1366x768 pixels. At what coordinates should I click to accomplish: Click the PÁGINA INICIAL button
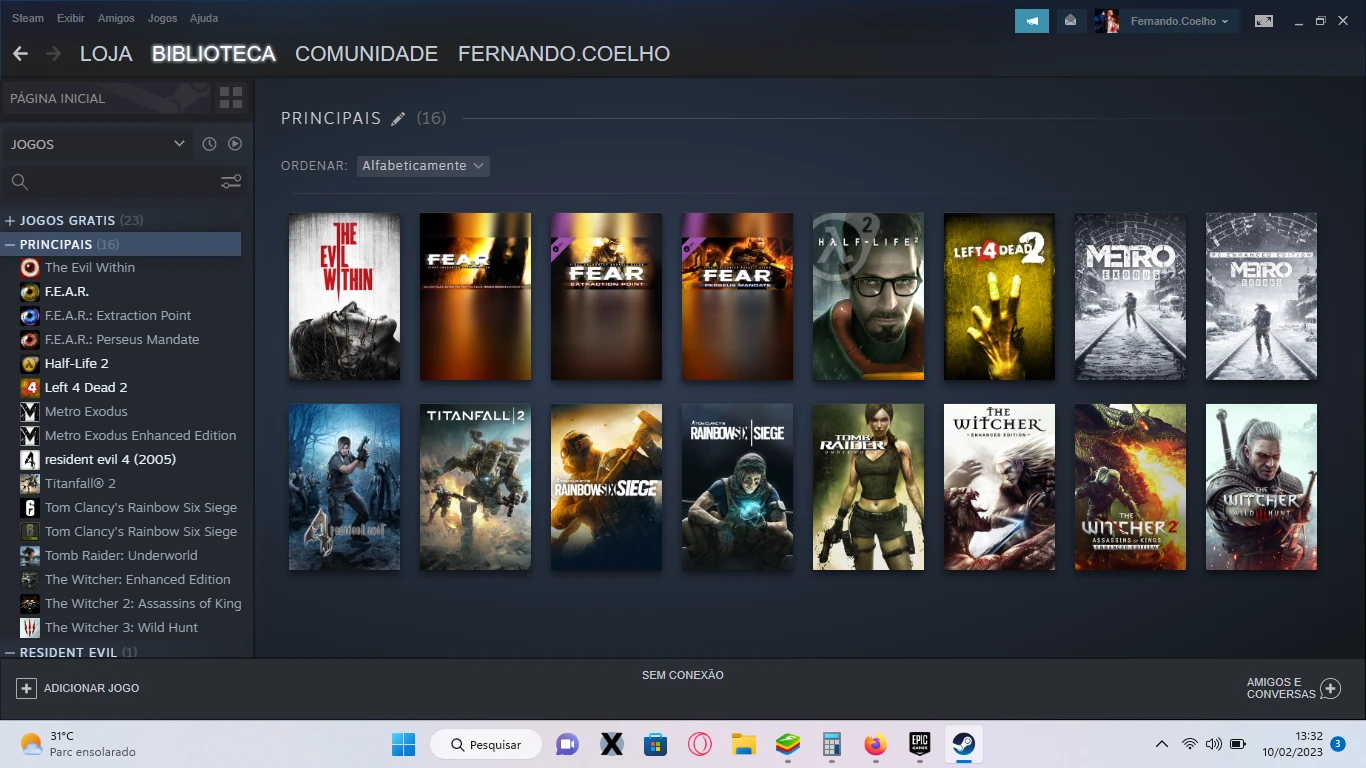(x=107, y=98)
